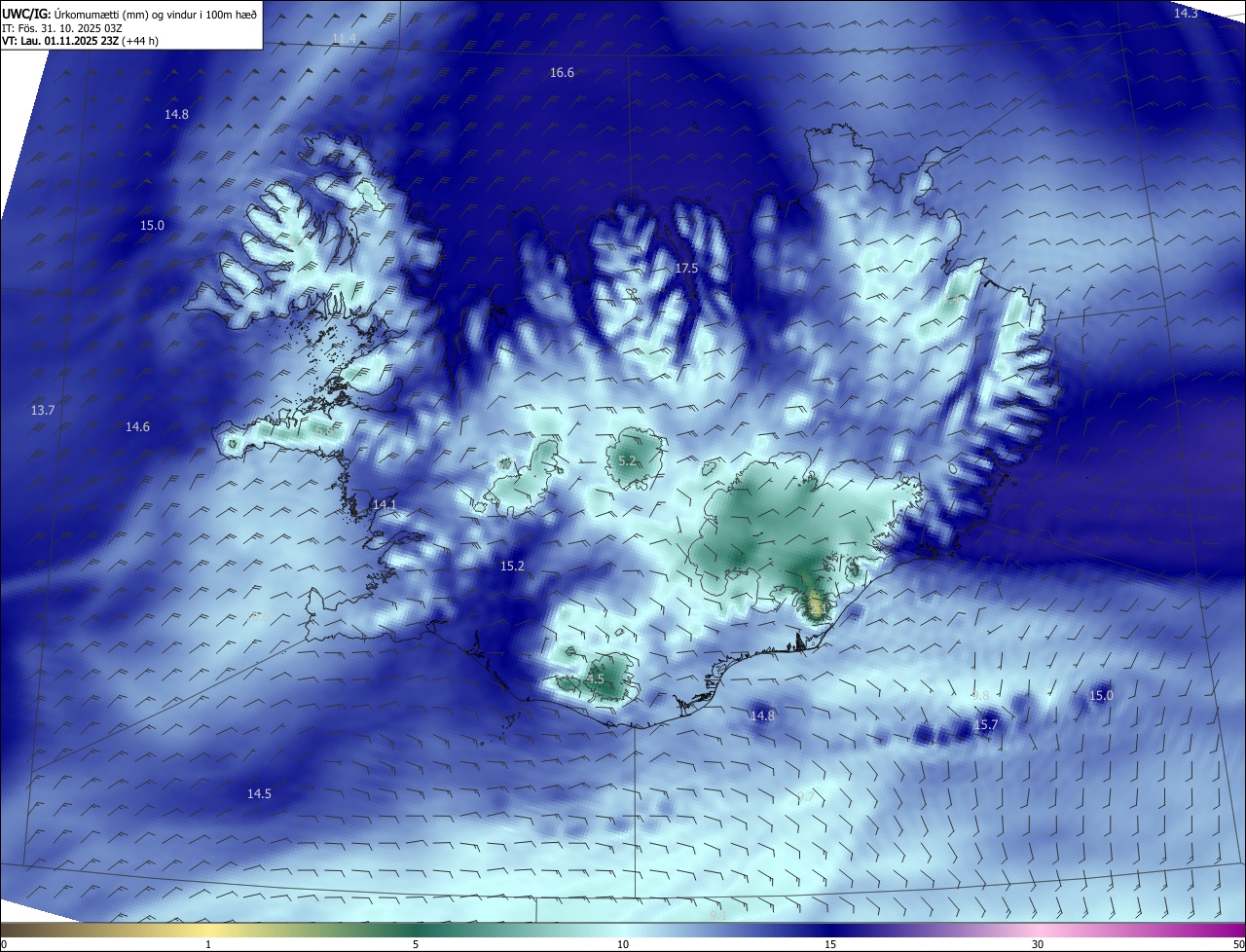Click the legend tick label 50
The height and width of the screenshot is (952, 1246).
[x=1238, y=945]
